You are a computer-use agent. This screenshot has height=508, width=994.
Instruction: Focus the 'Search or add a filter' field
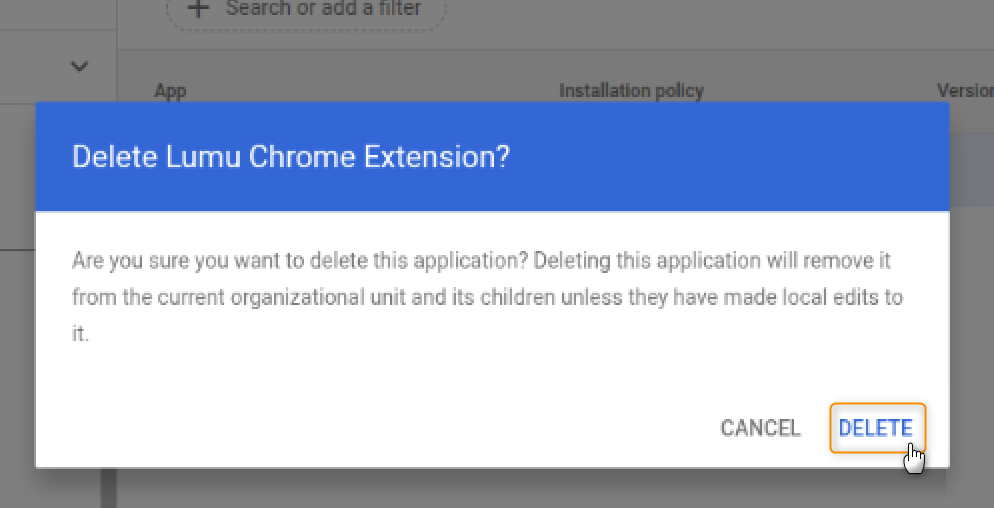point(322,9)
